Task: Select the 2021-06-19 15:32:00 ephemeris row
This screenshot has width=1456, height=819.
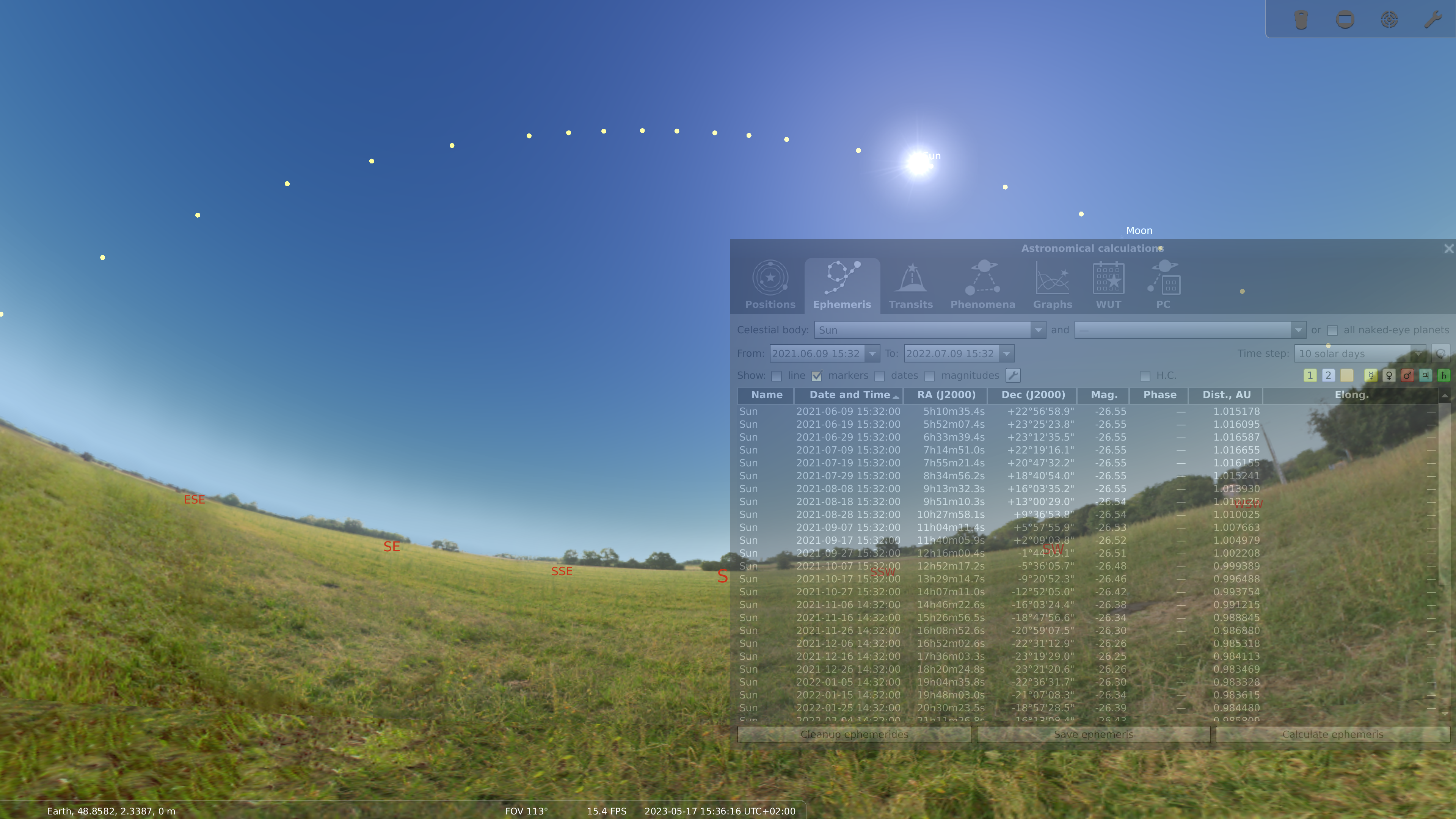Action: coord(1087,425)
